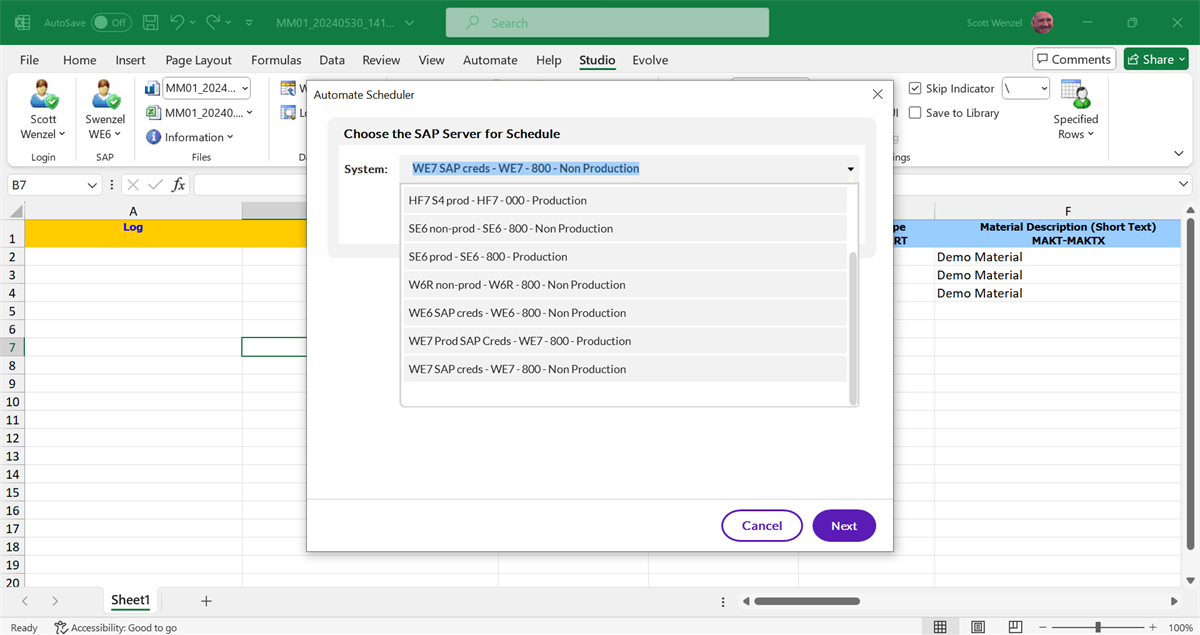Screen dimensions: 1200x635
Task: Click the Insert Function fx icon
Action: coord(178,185)
